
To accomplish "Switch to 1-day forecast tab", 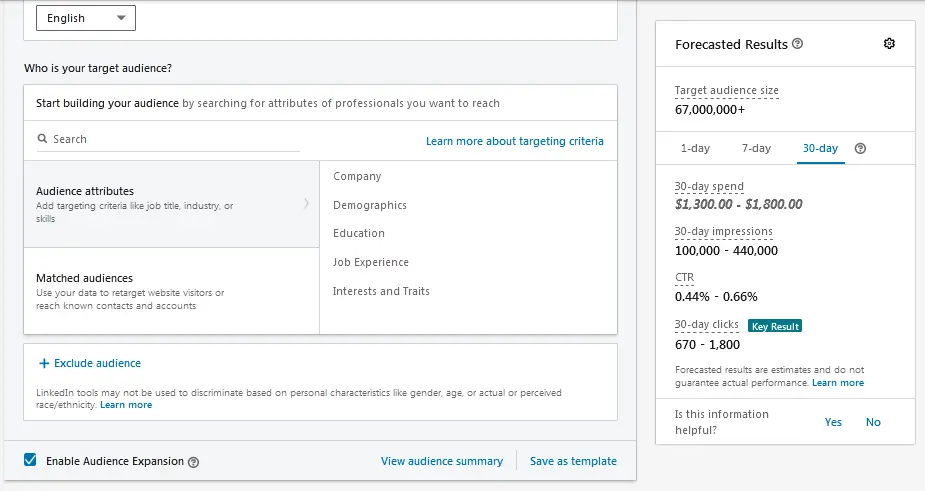I will coord(695,148).
